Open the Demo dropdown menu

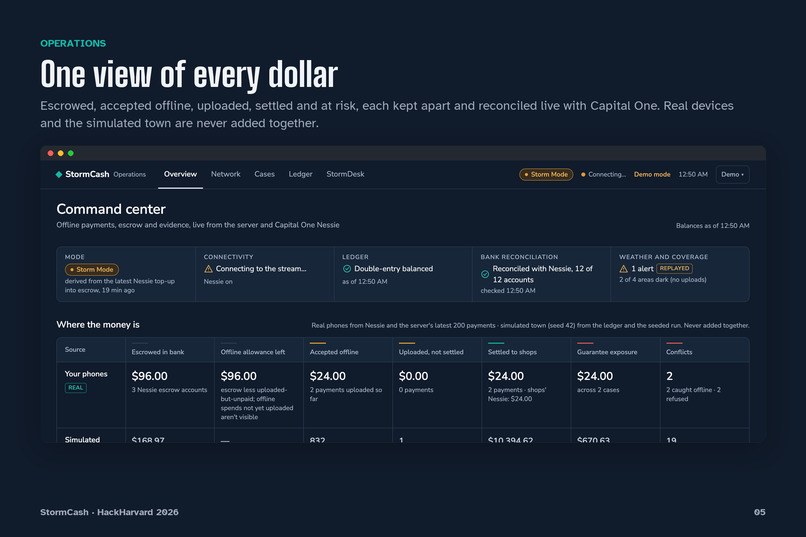[x=732, y=174]
